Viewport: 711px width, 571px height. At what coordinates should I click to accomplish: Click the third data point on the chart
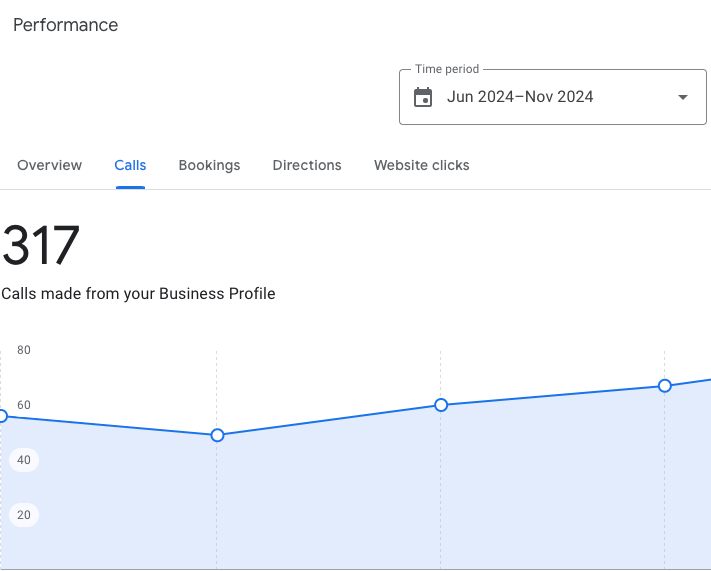(441, 405)
